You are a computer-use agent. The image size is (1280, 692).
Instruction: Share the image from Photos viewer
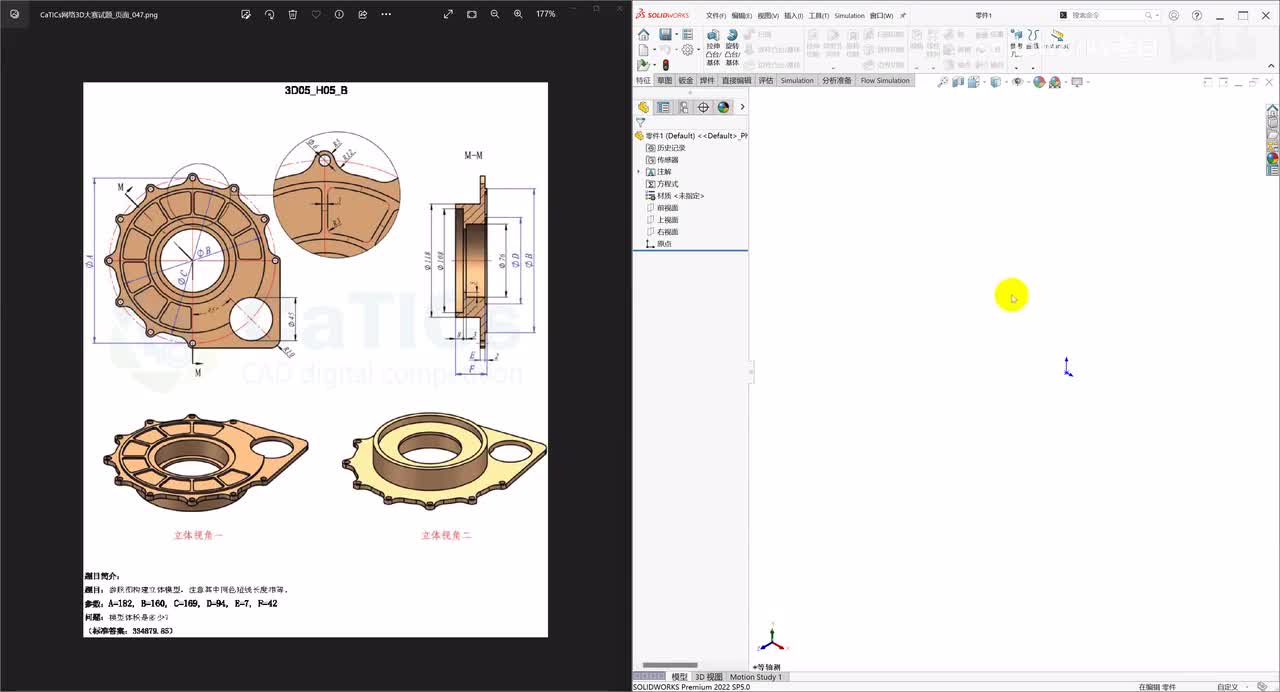click(x=362, y=14)
